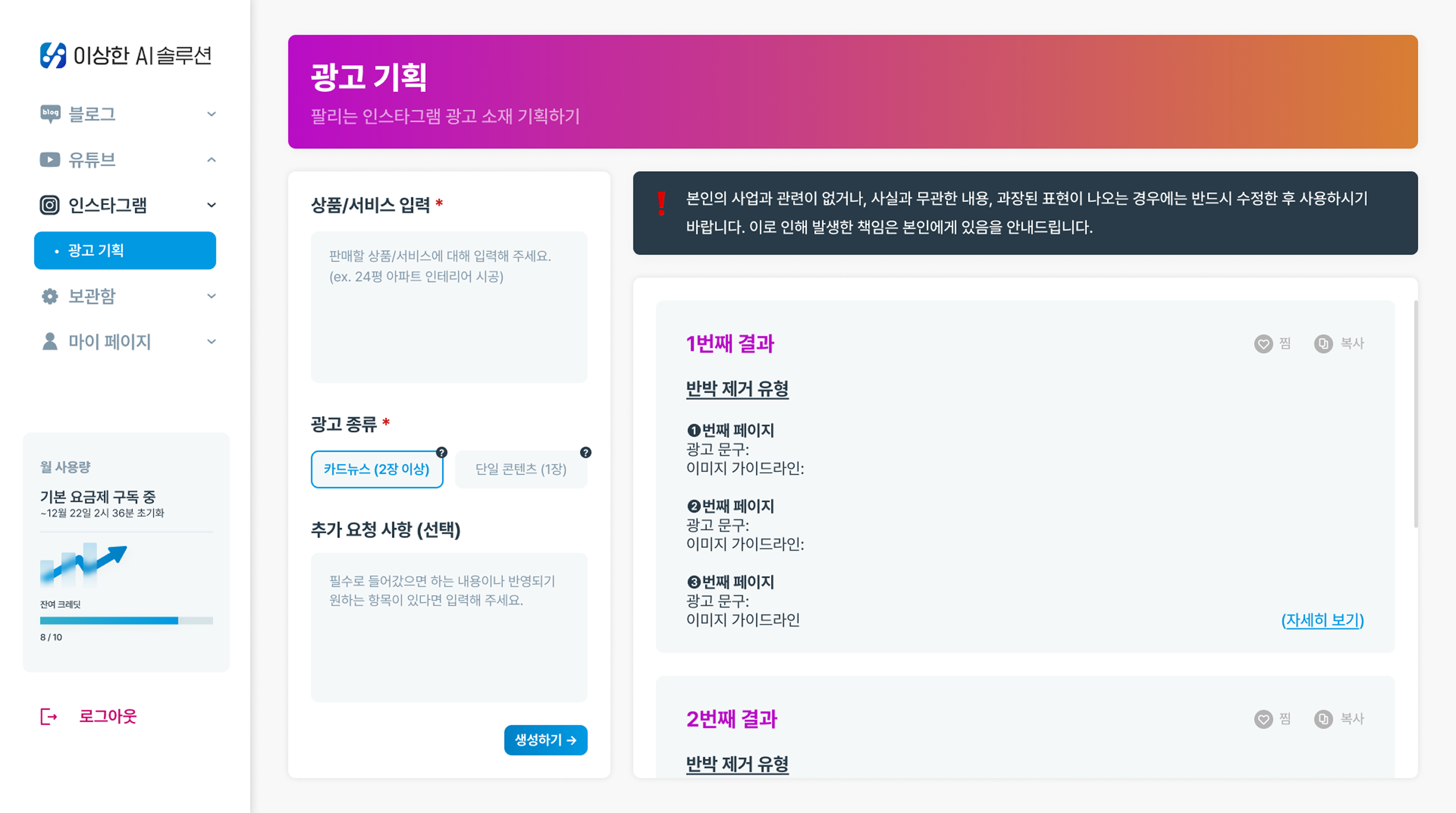Click the 로그아웃 exit icon

click(x=49, y=717)
